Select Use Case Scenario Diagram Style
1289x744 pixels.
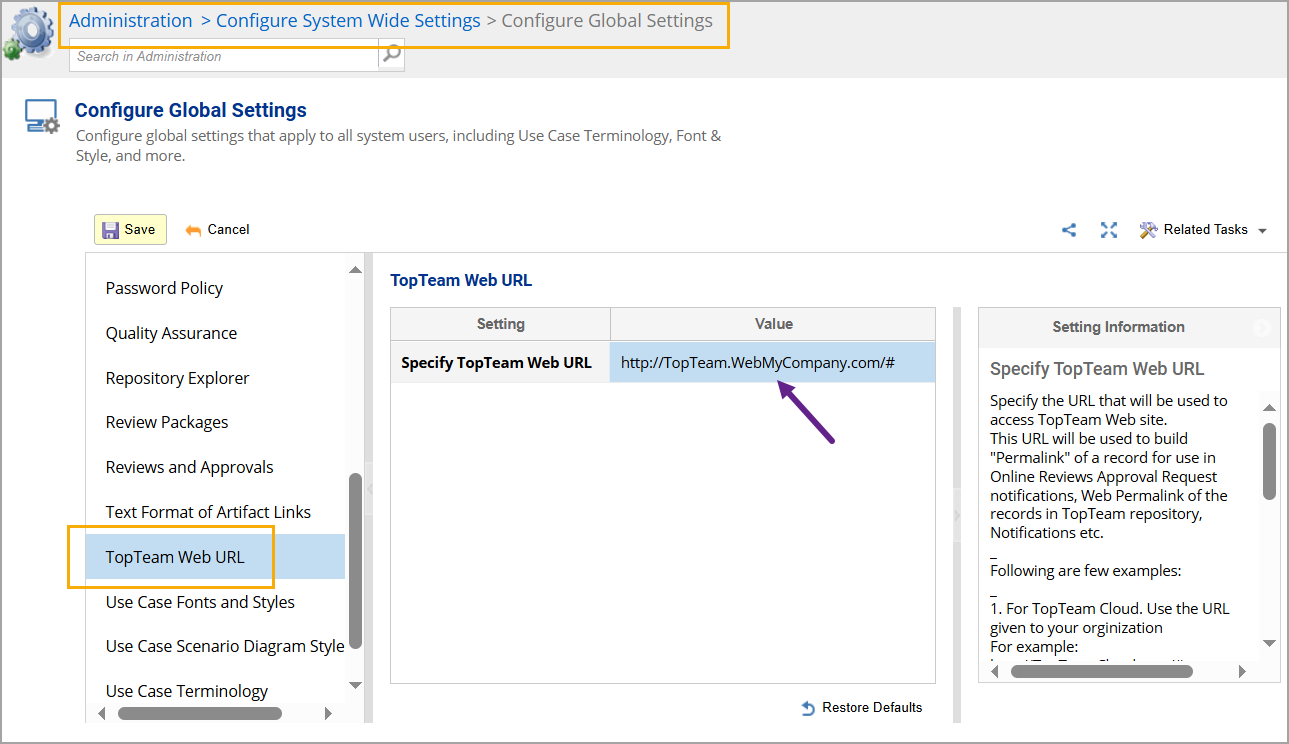225,646
